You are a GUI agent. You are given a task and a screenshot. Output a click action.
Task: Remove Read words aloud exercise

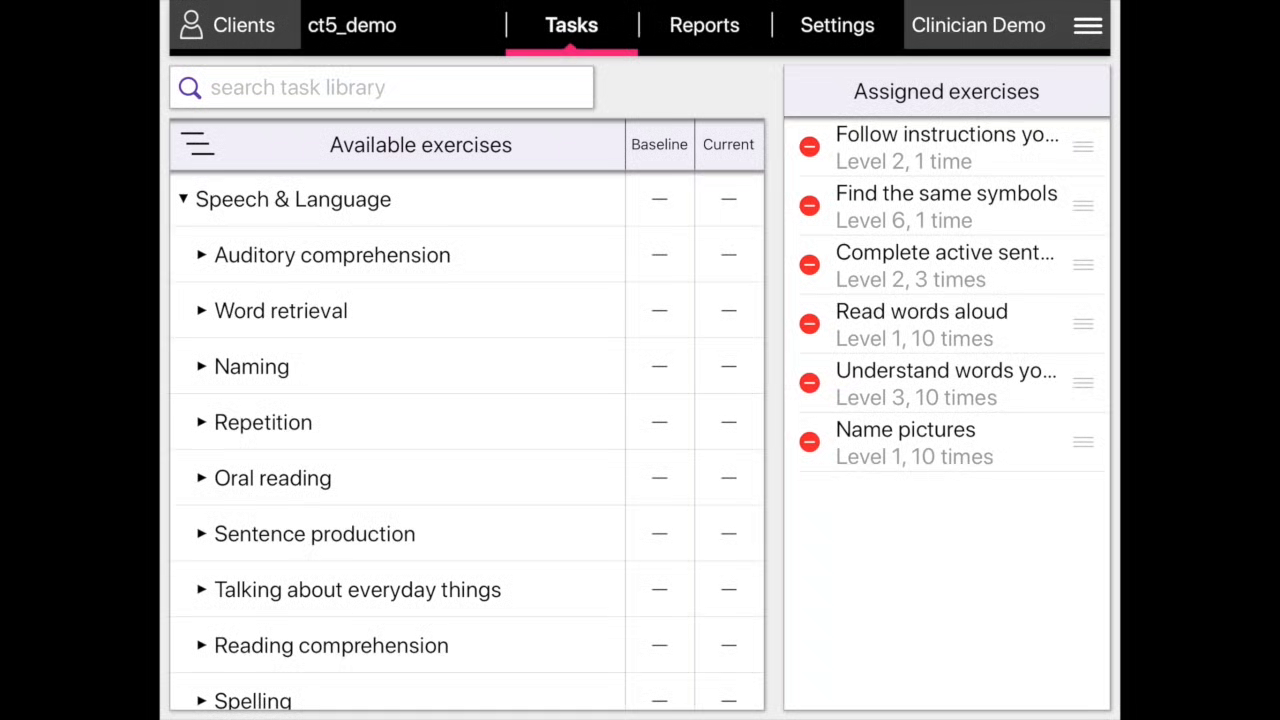coord(810,324)
